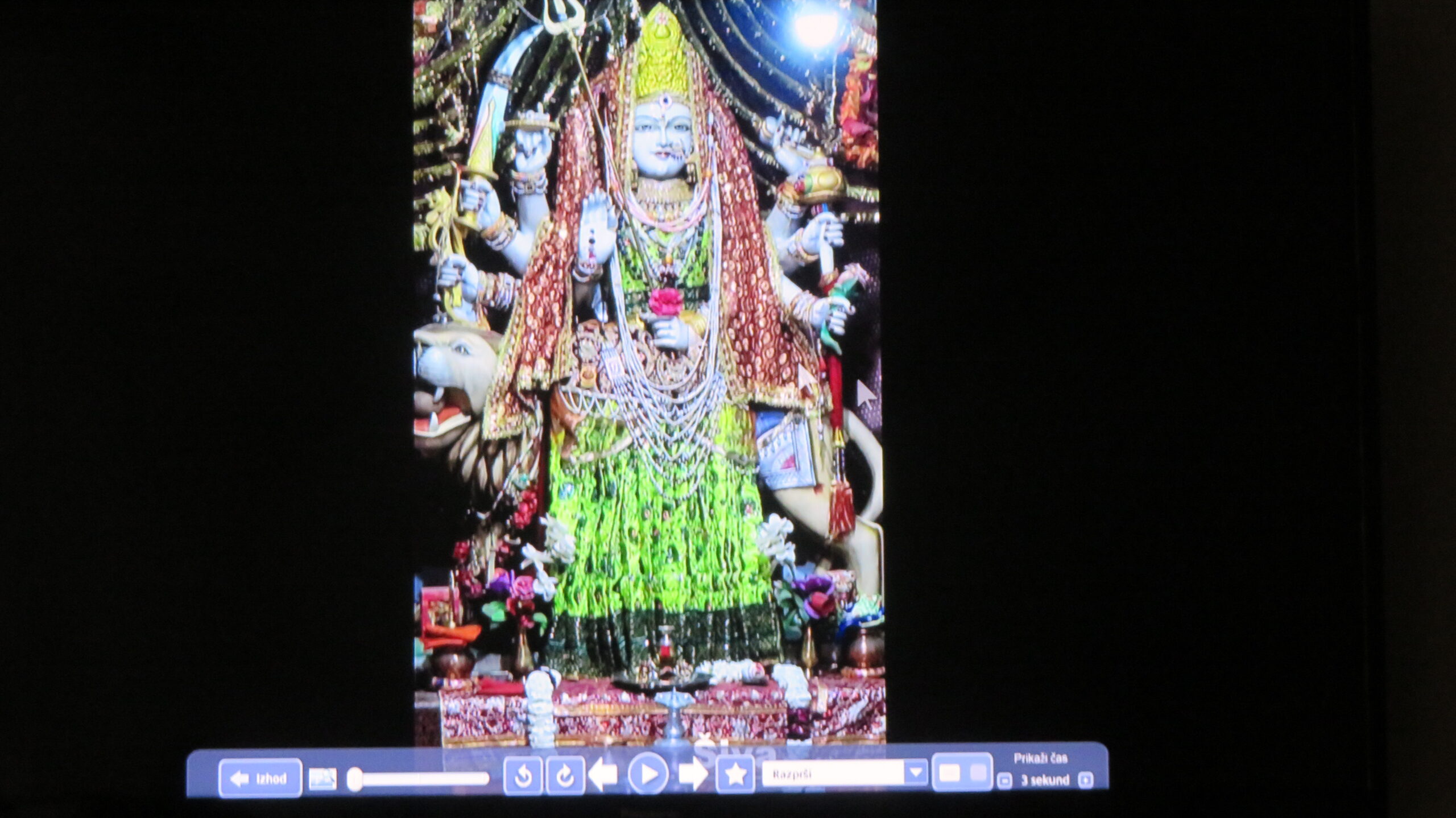Go to the previous photo arrow
This screenshot has width=1456, height=818.
(x=603, y=775)
